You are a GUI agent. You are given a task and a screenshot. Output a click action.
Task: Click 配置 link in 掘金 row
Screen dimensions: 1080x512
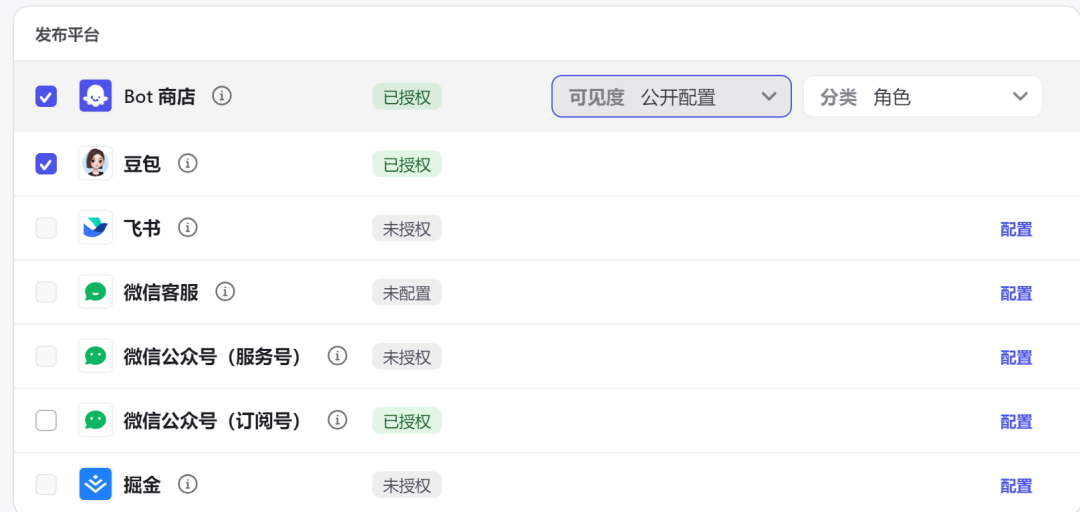[1016, 486]
